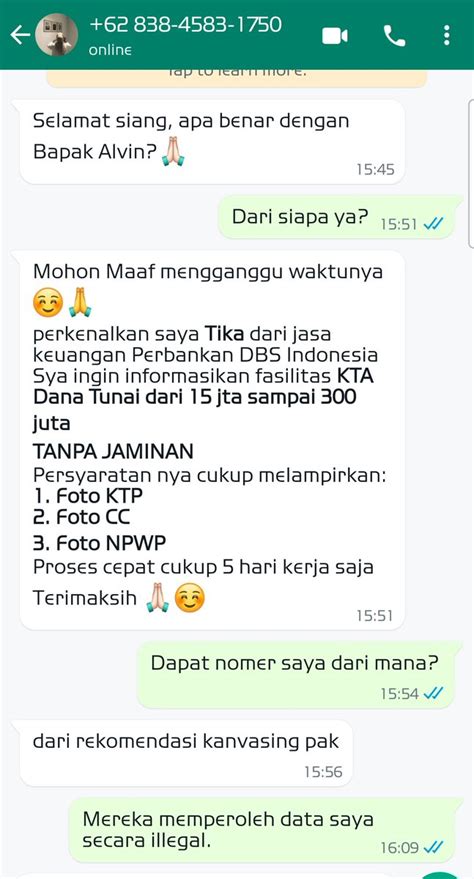Open the contact profile picture
474x879 pixels.
[x=56, y=35]
